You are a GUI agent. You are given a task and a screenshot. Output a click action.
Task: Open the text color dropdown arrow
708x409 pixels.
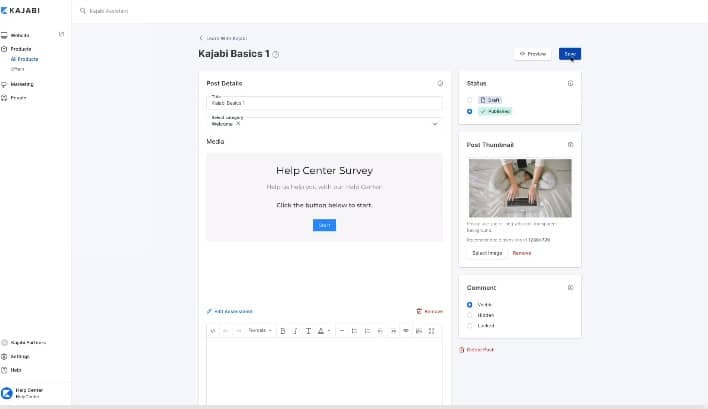(329, 331)
